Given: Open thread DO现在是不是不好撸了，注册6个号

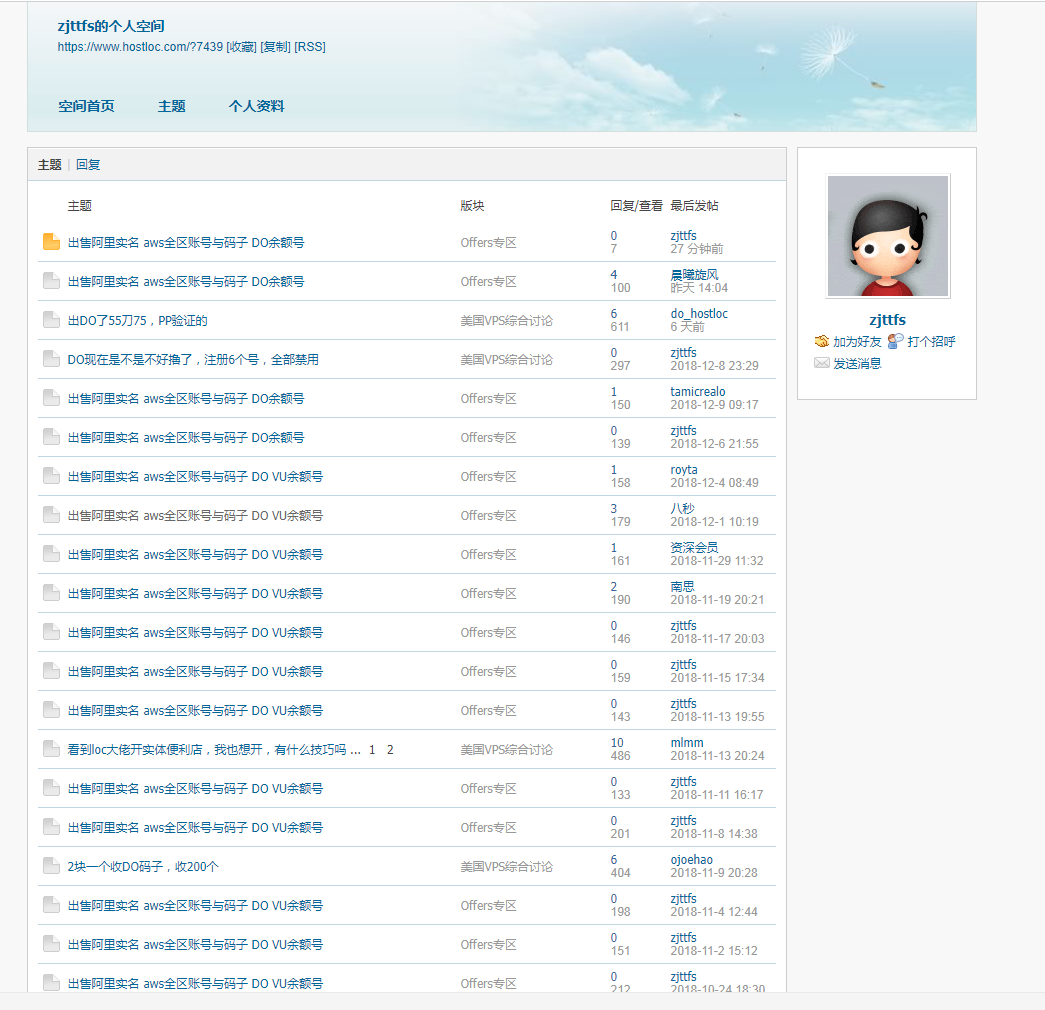Looking at the screenshot, I should 193,360.
